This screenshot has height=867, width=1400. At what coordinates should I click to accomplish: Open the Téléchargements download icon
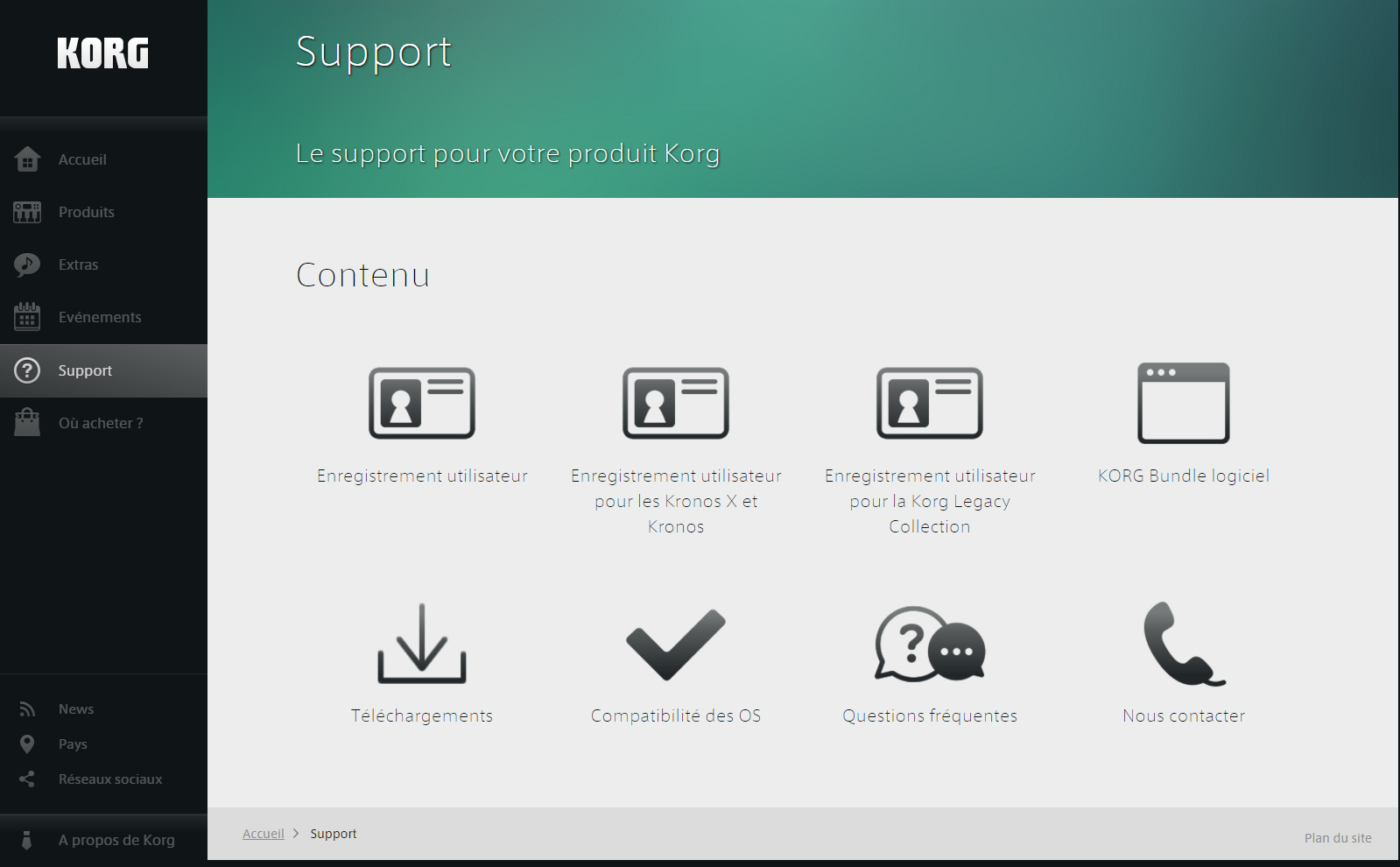coord(422,644)
